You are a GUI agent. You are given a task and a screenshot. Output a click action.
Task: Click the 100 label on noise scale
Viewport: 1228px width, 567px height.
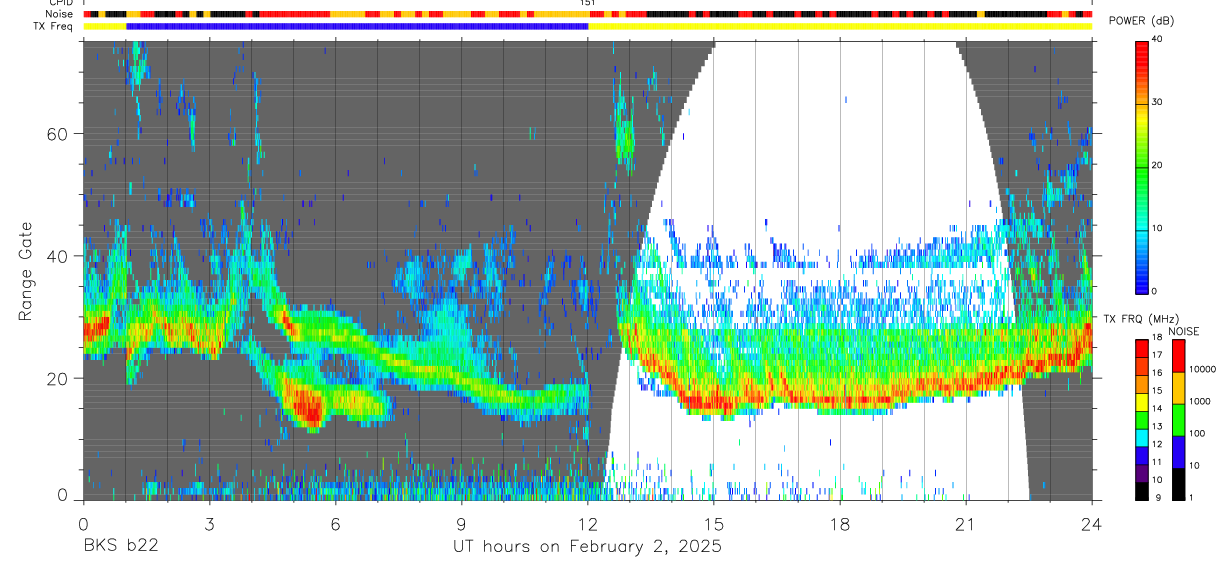coord(1196,433)
